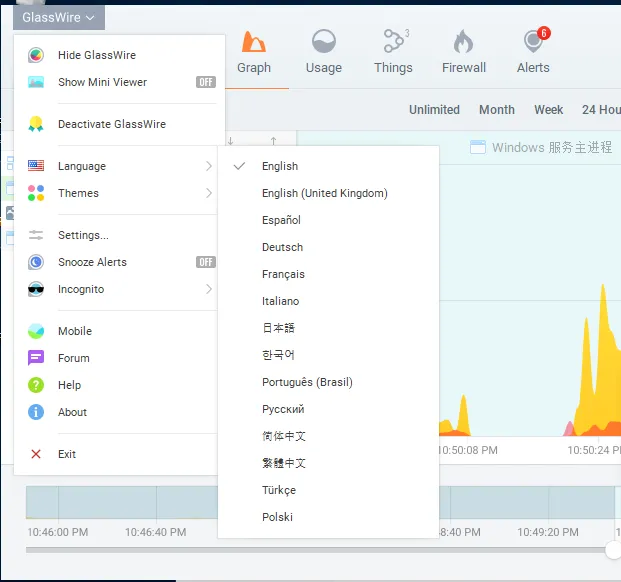Viewport: 621px width, 582px height.
Task: Open the Things devices icon
Action: pos(393,42)
